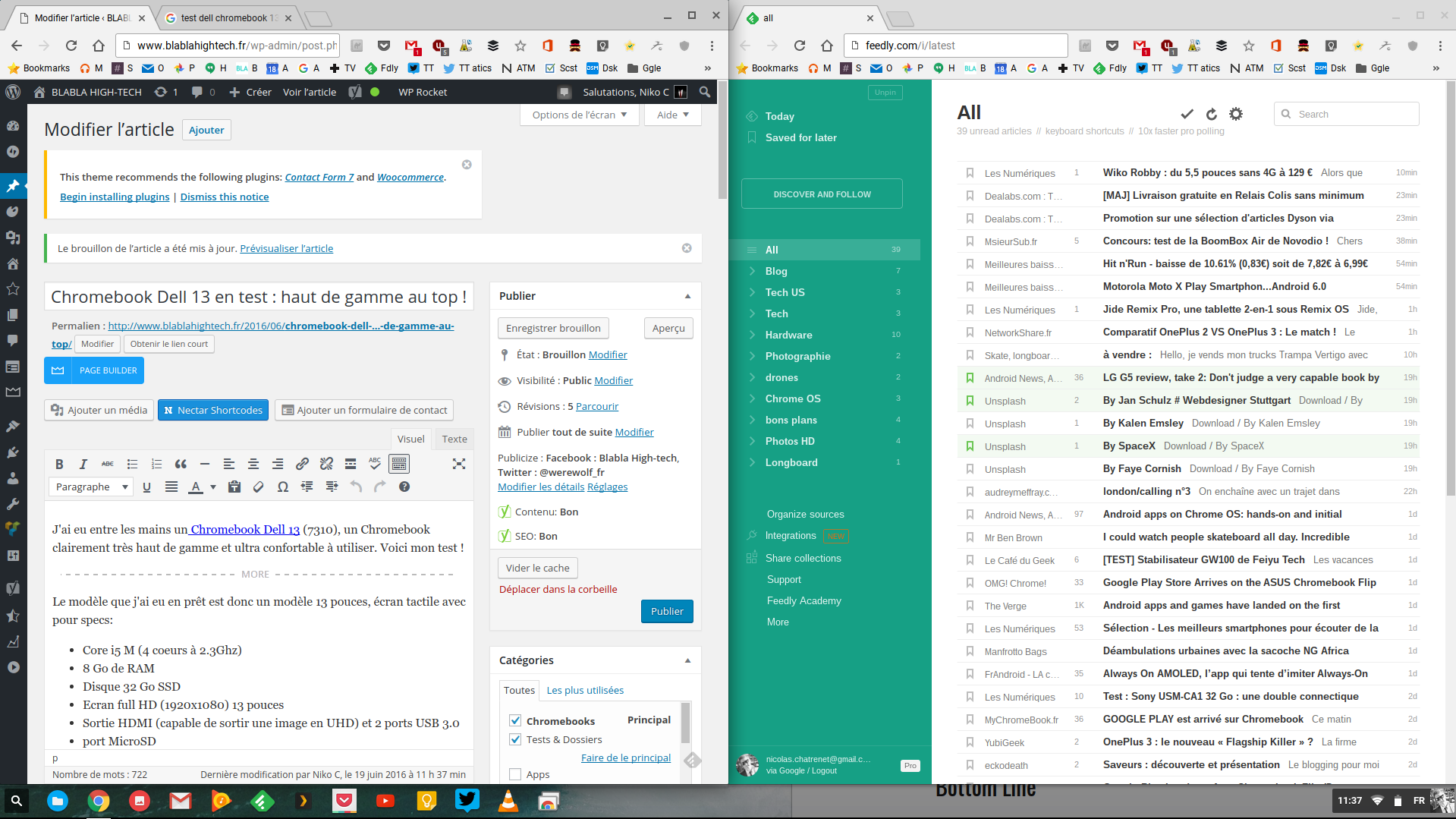
Task: Collapse the Publier panel
Action: tap(687, 296)
